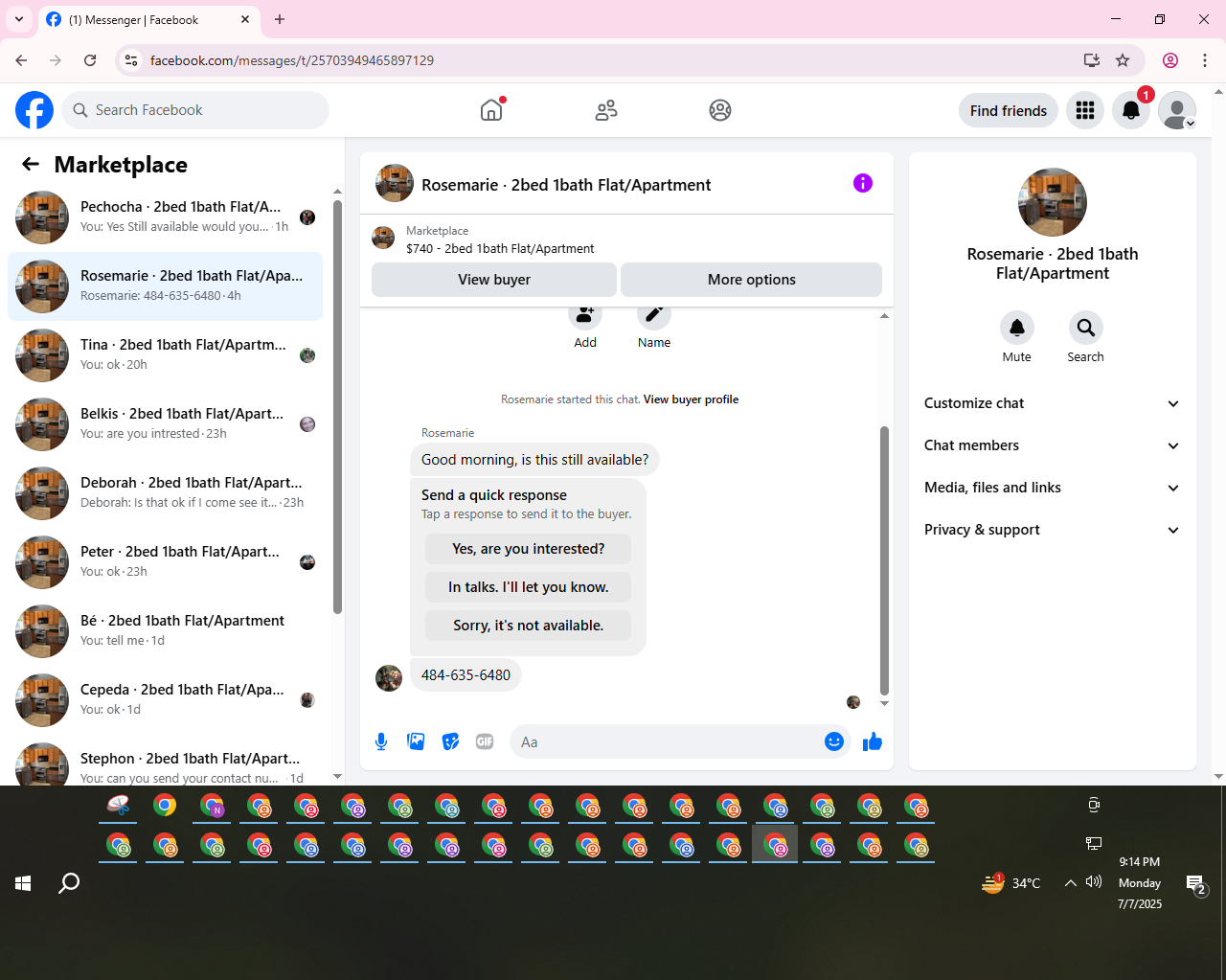Open the emoji picker in message box
1226x980 pixels.
[x=834, y=741]
